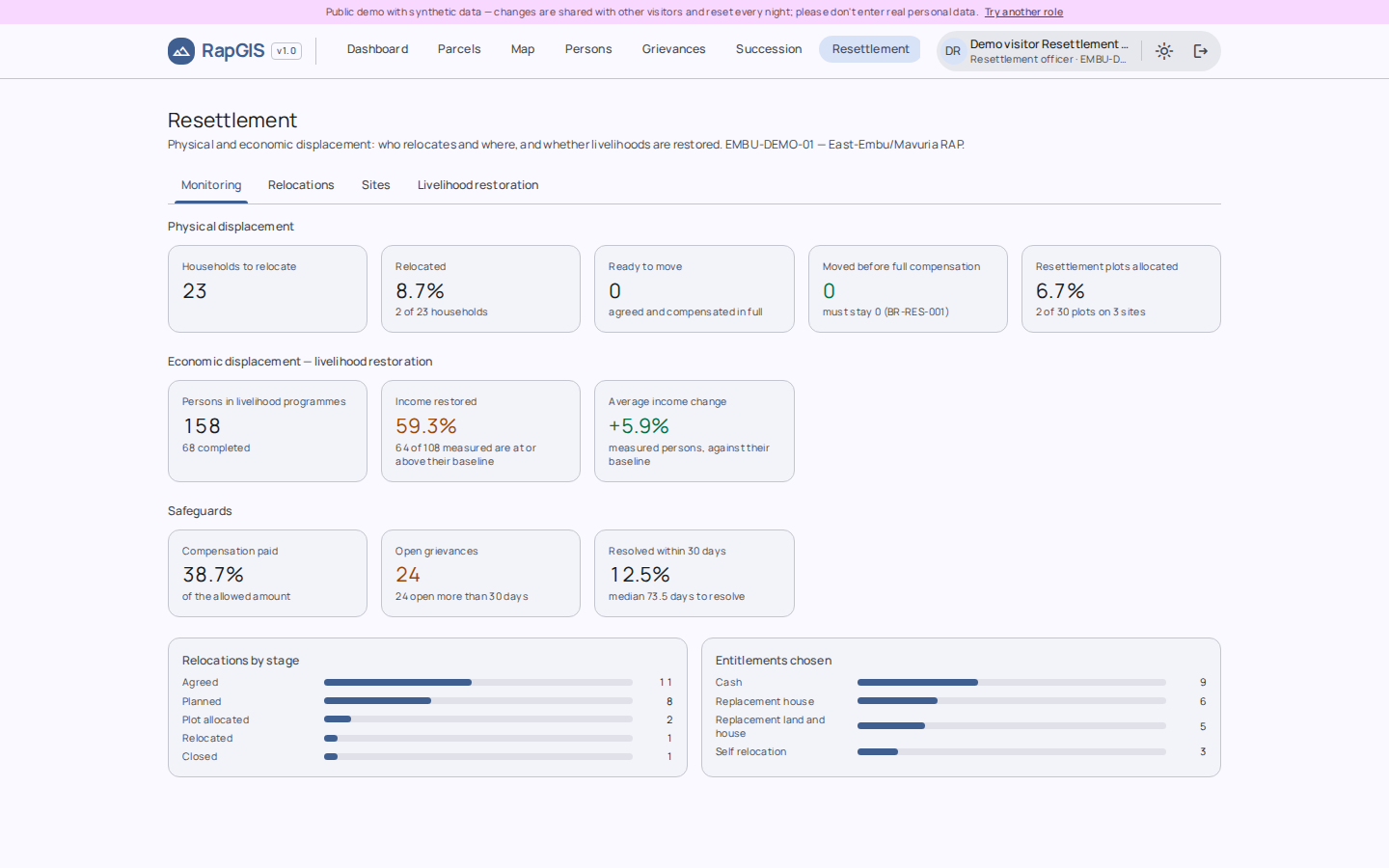
Task: Click the Plot allocated progress bar
Action: pos(478,719)
